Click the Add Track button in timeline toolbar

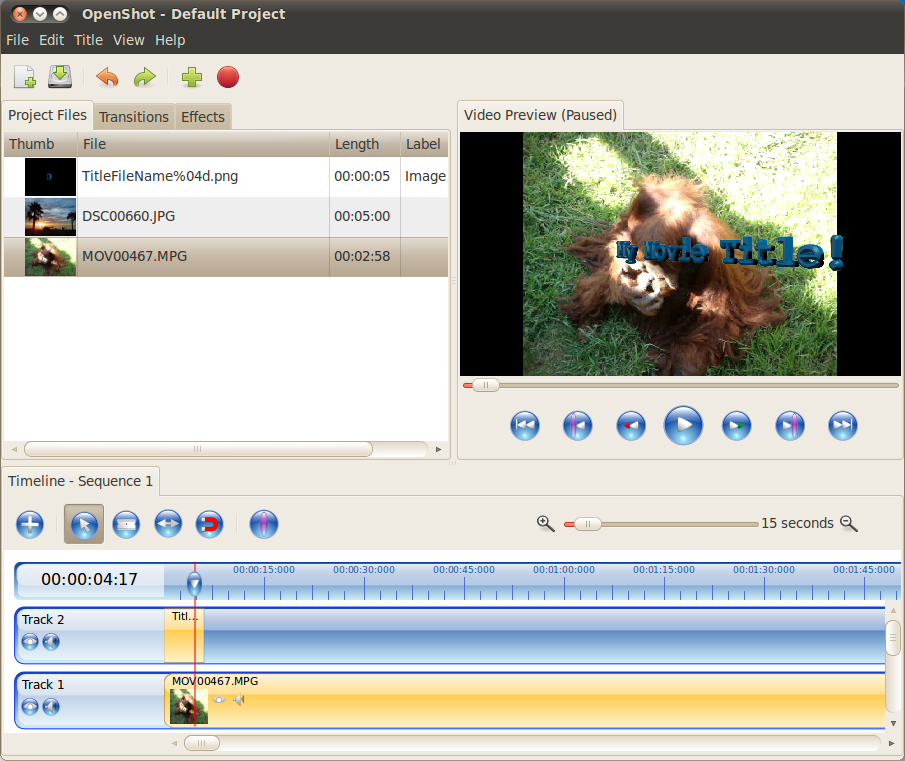[x=30, y=524]
